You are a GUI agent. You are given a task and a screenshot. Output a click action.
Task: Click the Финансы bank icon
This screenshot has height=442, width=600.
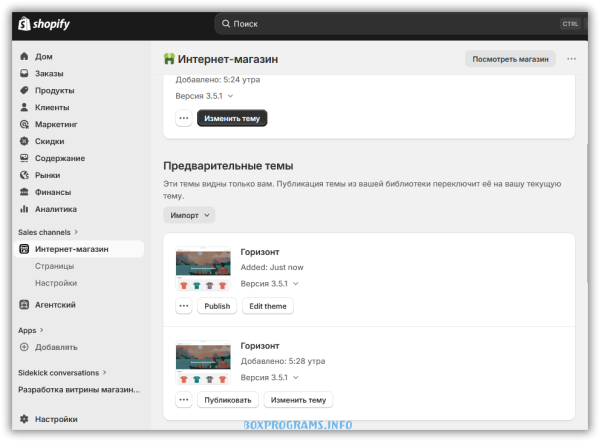[x=24, y=192]
